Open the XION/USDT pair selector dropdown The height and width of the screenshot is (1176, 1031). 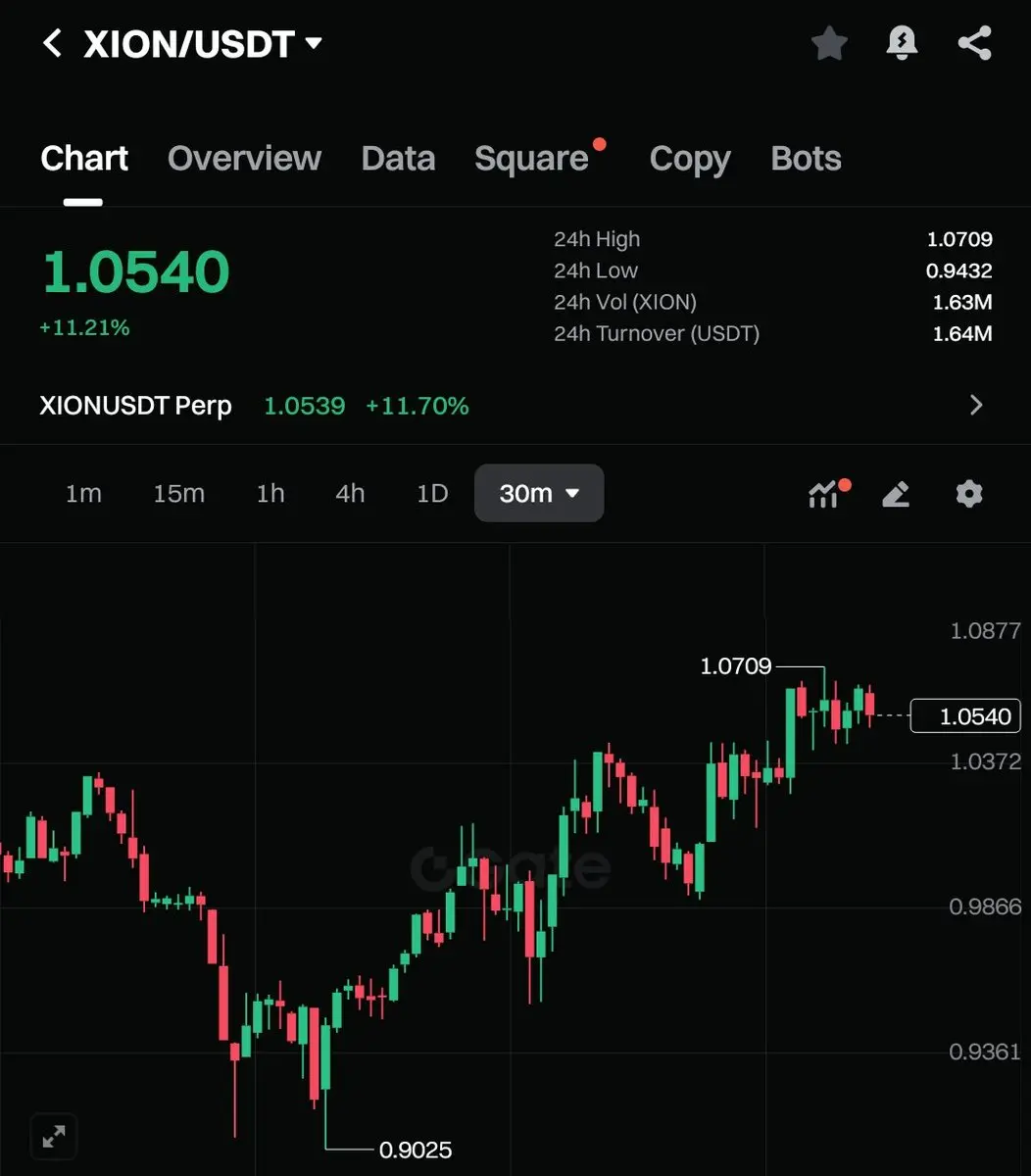tap(203, 44)
